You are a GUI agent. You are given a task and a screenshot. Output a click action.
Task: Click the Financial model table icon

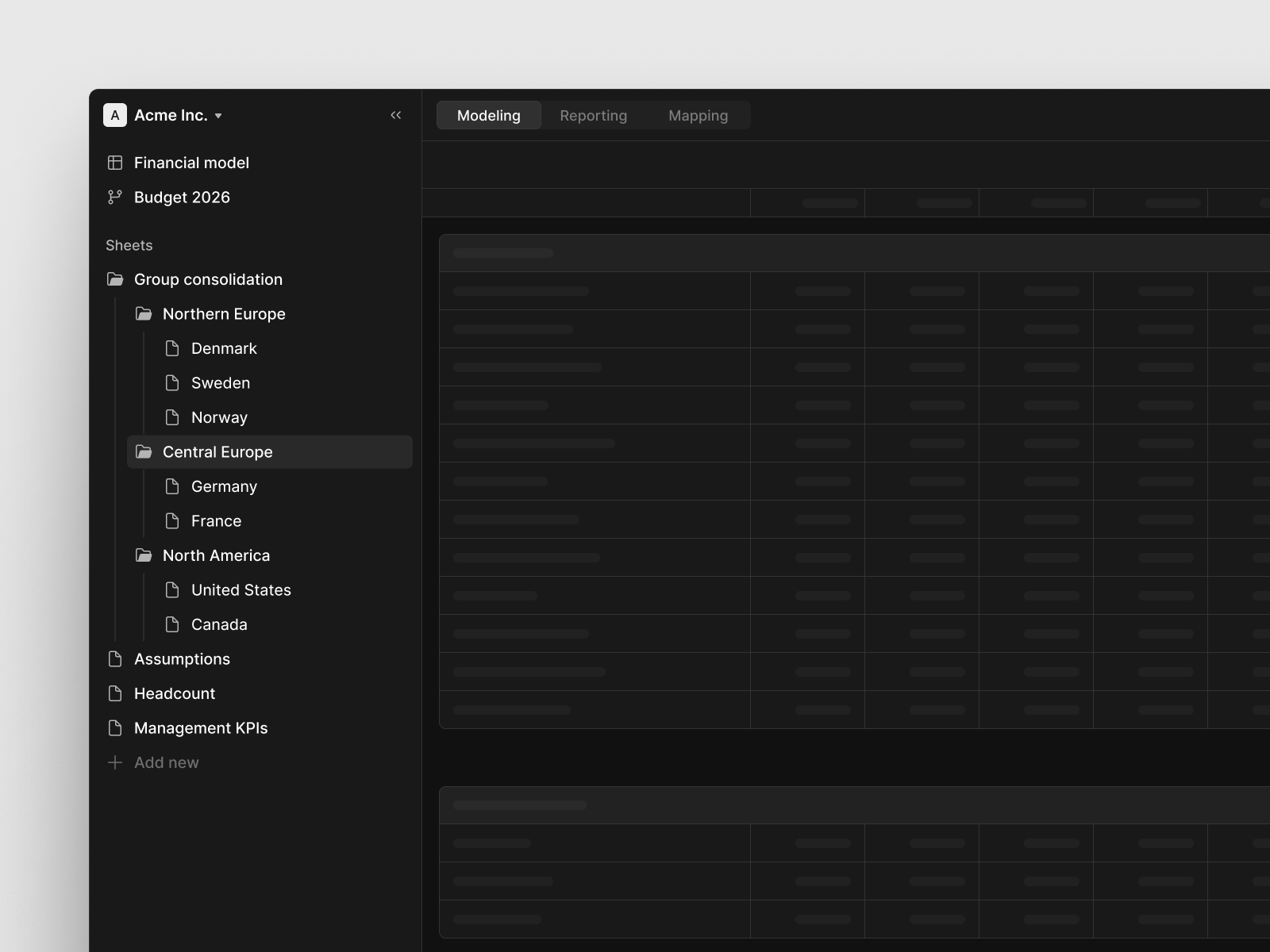(115, 163)
